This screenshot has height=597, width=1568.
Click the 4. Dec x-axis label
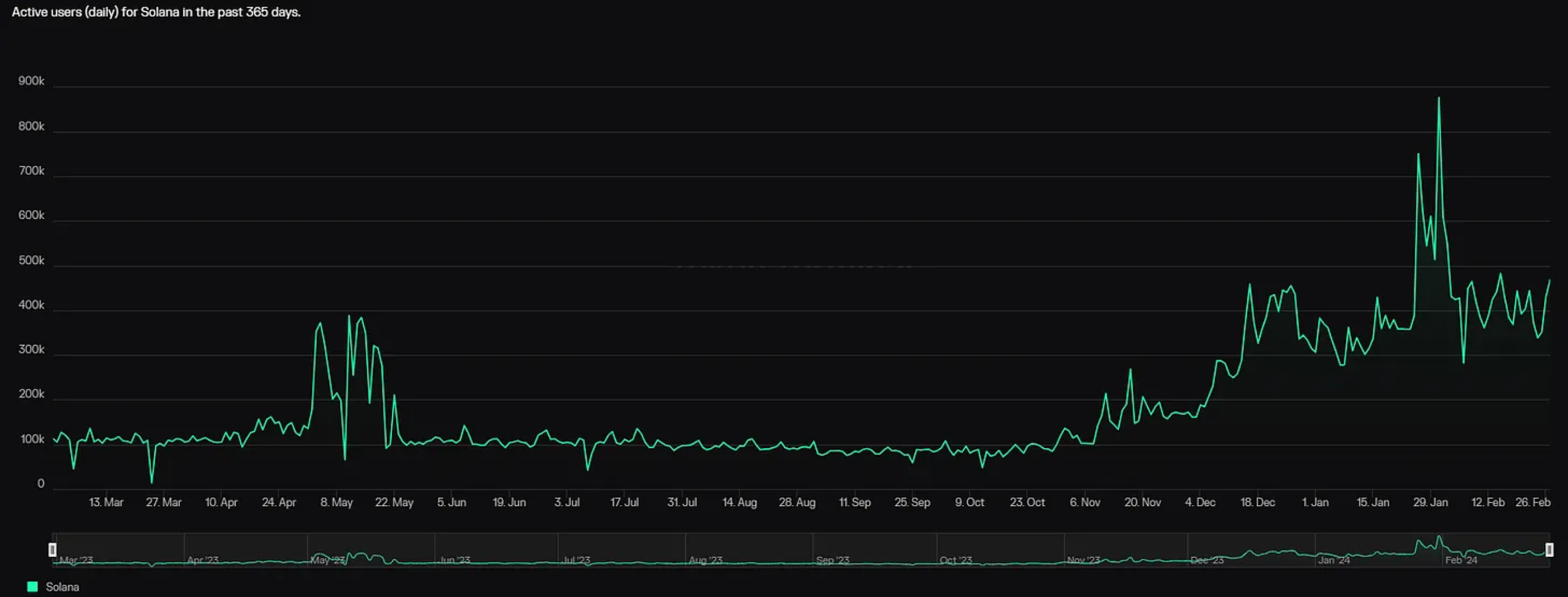[x=1200, y=503]
